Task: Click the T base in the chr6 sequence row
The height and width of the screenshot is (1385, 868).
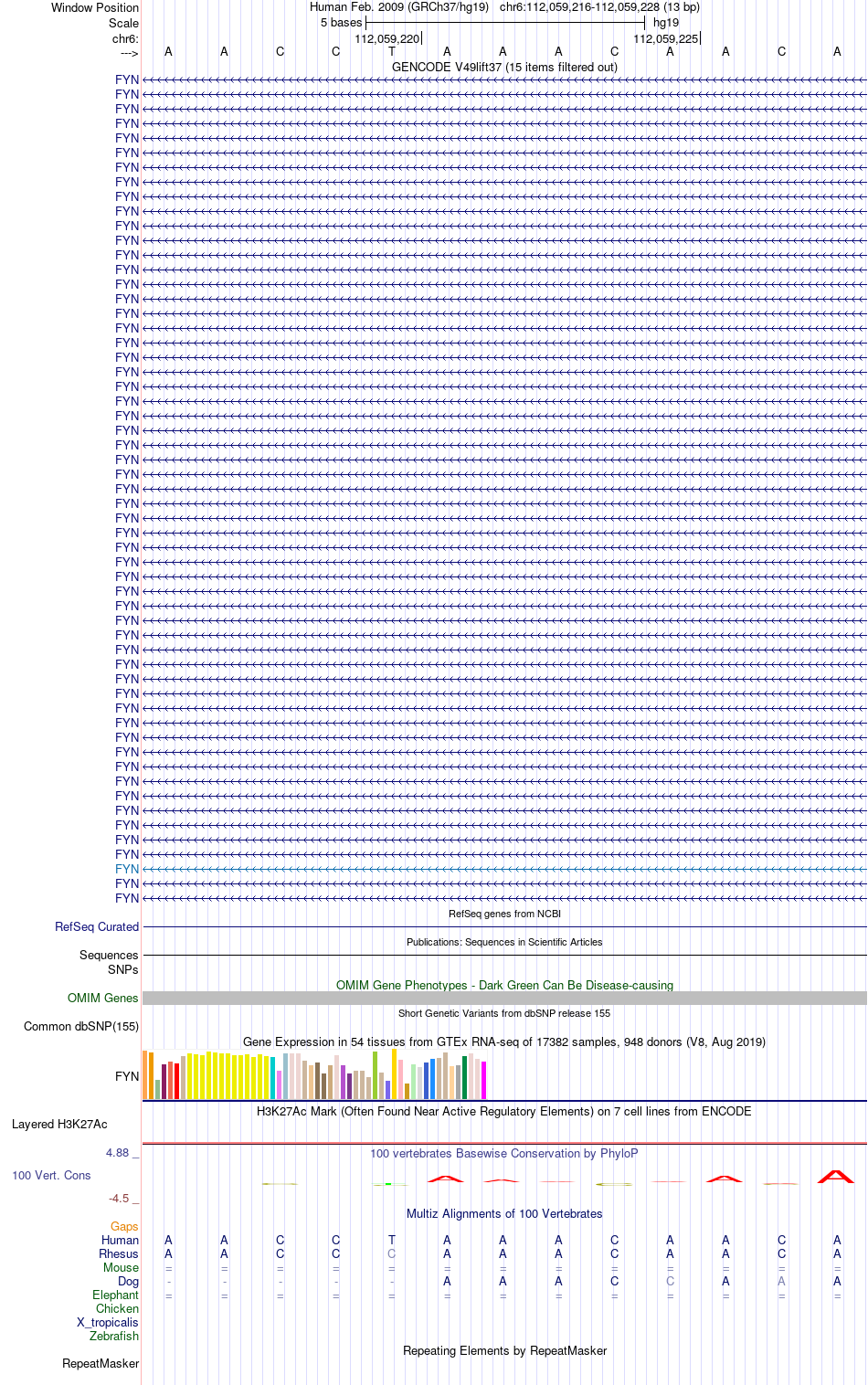Action: click(392, 51)
